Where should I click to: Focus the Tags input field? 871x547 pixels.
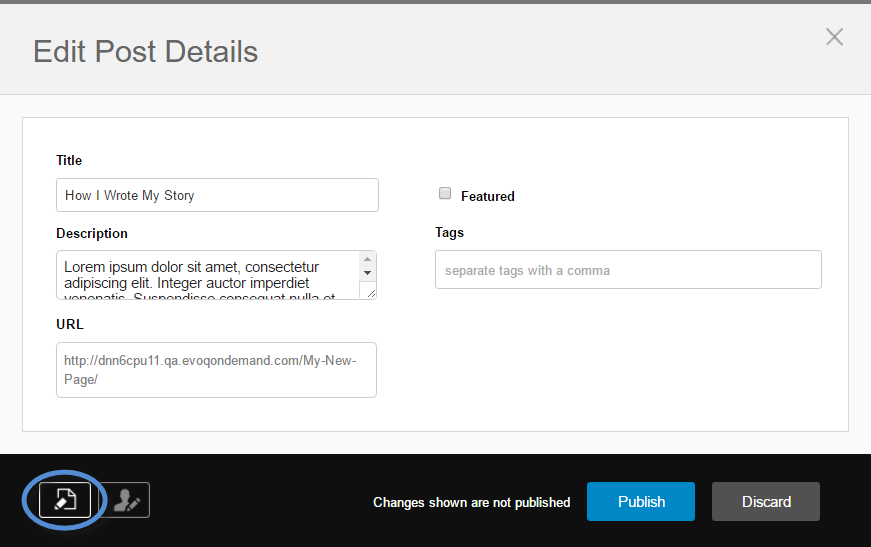coord(628,270)
